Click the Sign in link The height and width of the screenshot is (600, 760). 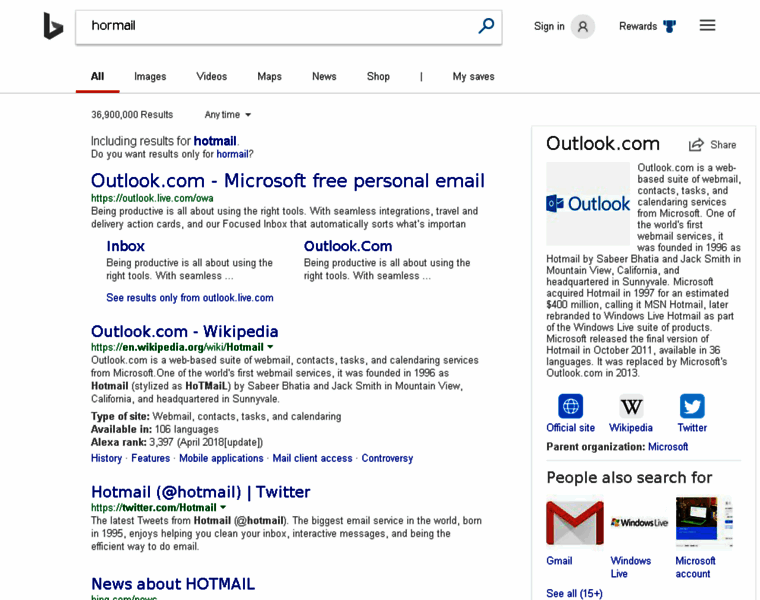[x=549, y=26]
